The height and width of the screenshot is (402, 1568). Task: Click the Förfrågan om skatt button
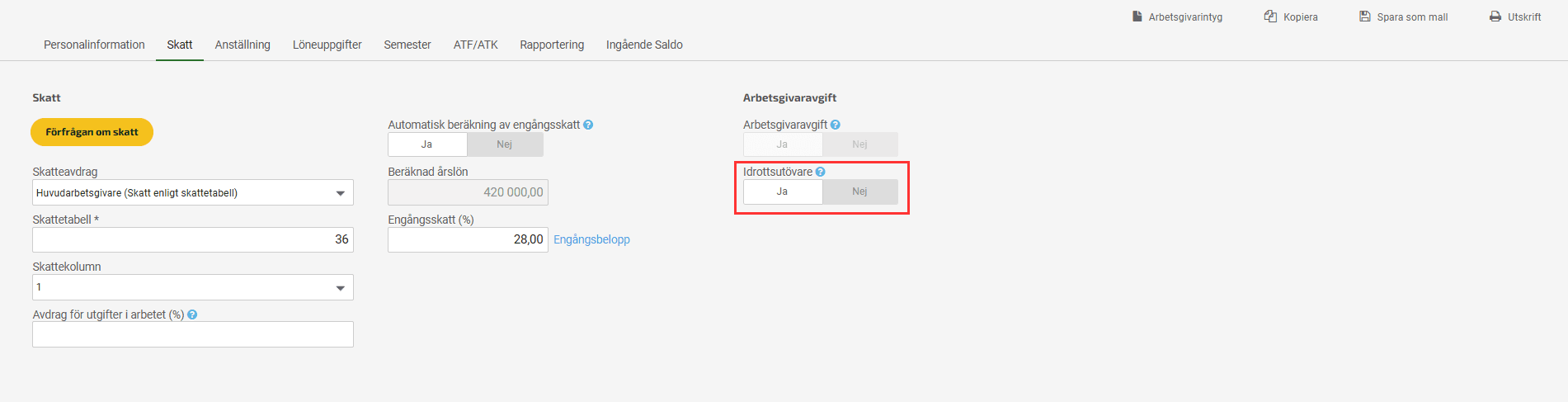point(92,132)
